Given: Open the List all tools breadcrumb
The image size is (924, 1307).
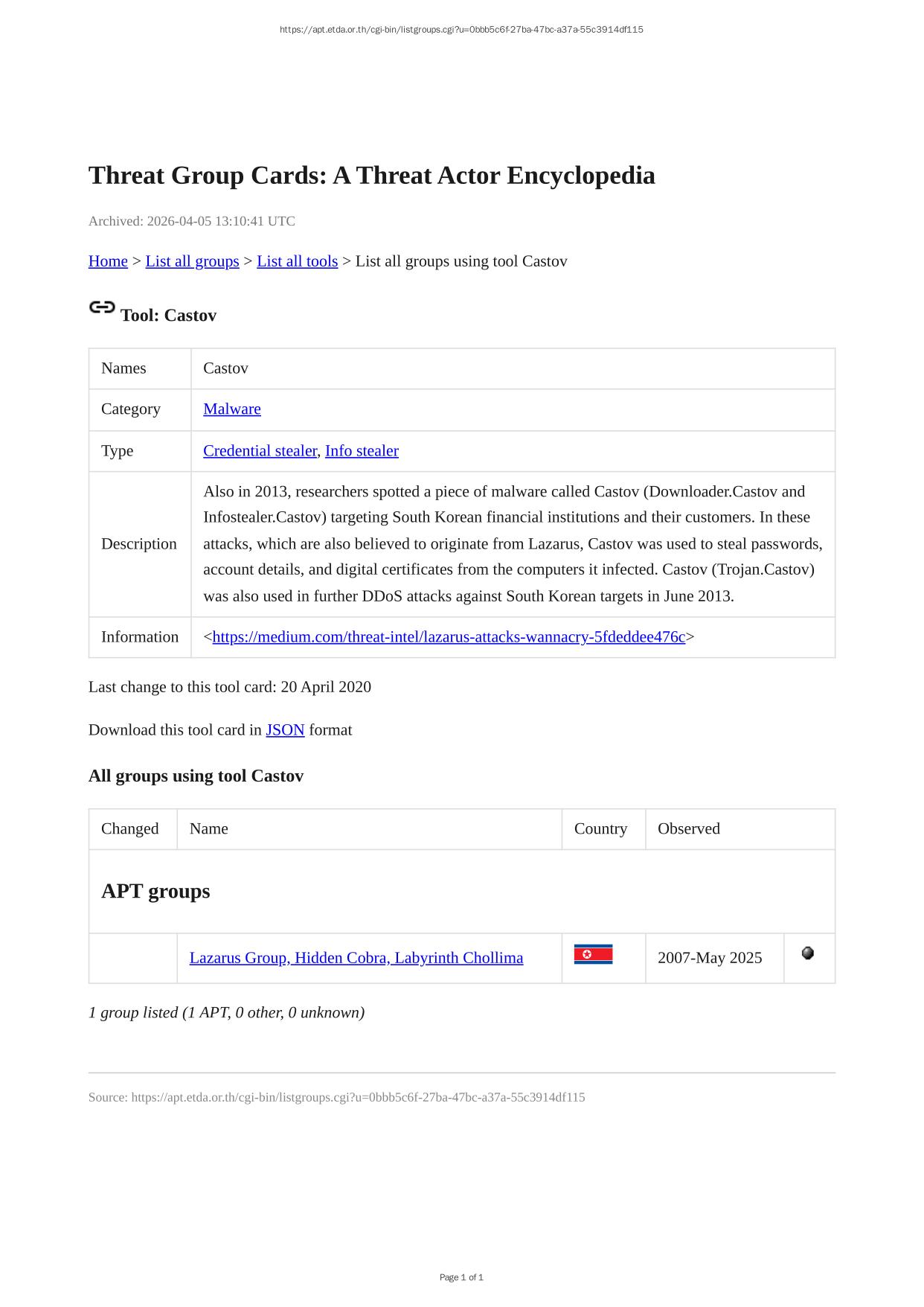Looking at the screenshot, I should (297, 261).
